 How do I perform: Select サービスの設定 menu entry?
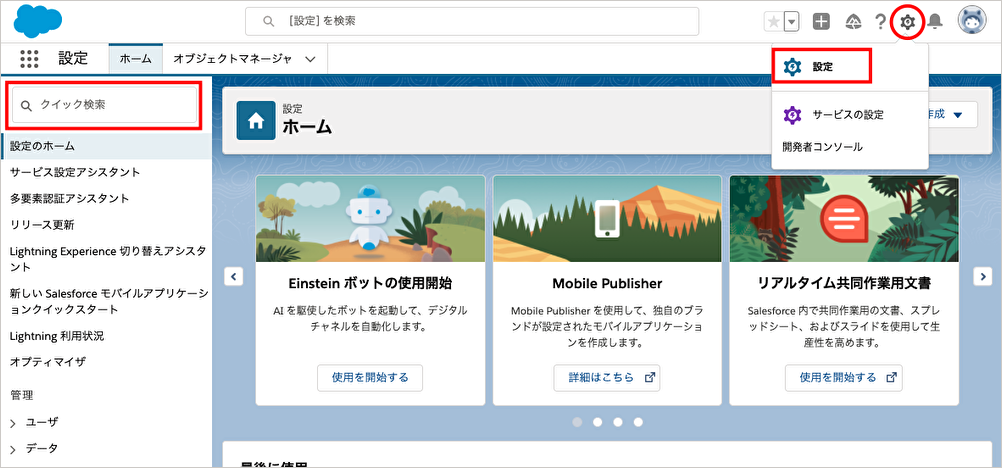coord(848,115)
